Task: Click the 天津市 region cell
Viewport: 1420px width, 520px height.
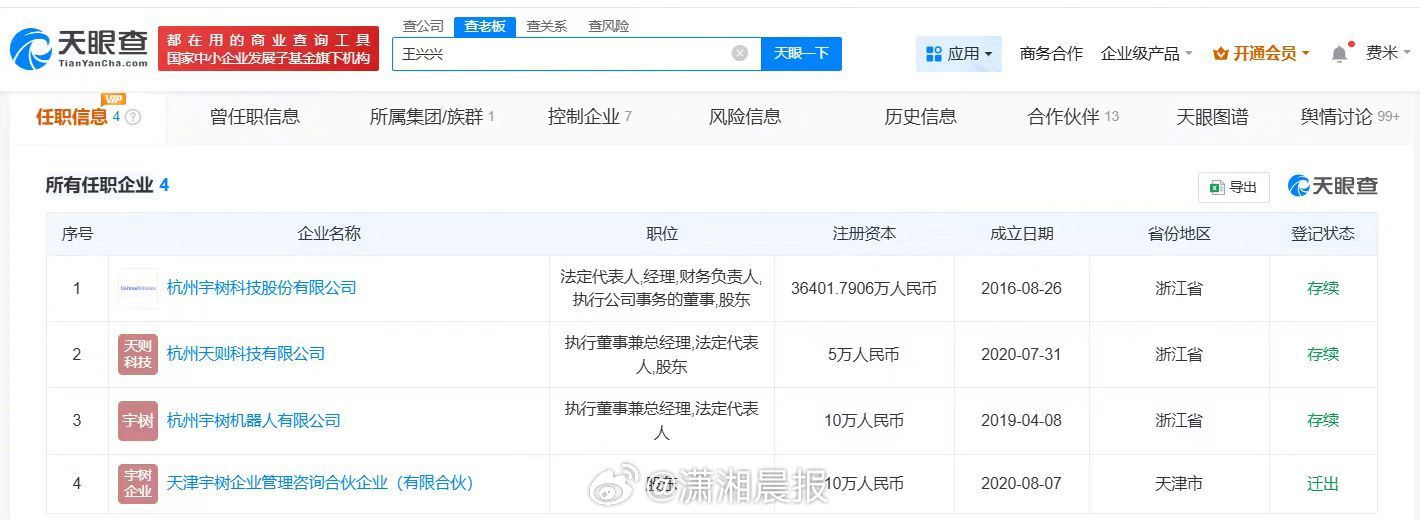Action: (1179, 484)
